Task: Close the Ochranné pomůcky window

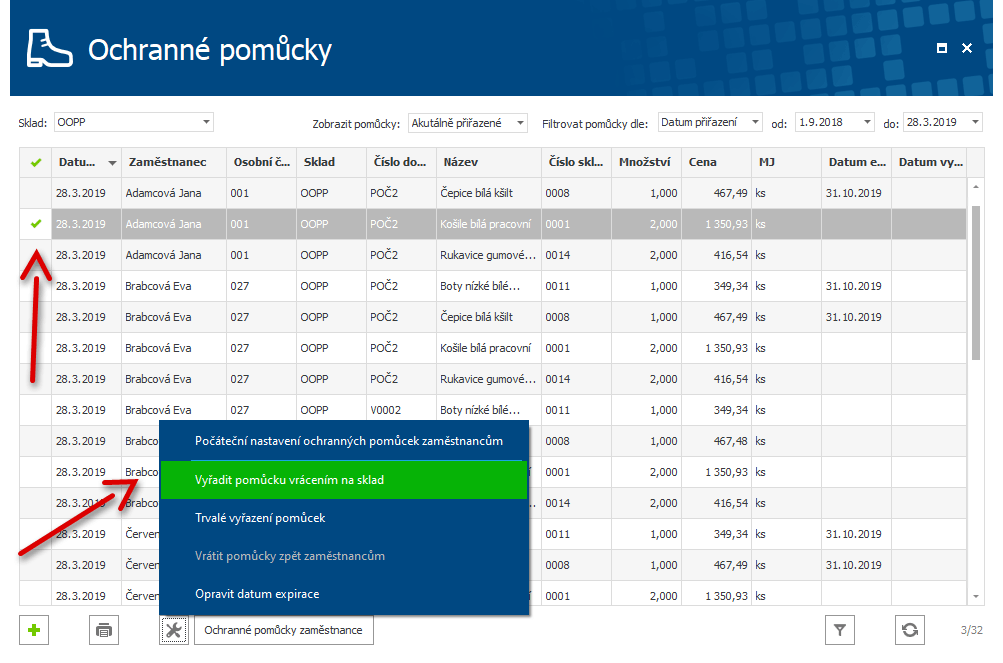Action: click(x=967, y=48)
